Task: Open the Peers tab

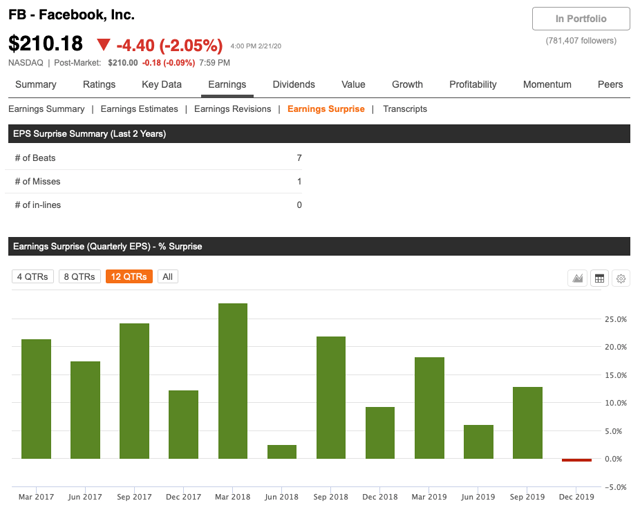Action: click(610, 85)
